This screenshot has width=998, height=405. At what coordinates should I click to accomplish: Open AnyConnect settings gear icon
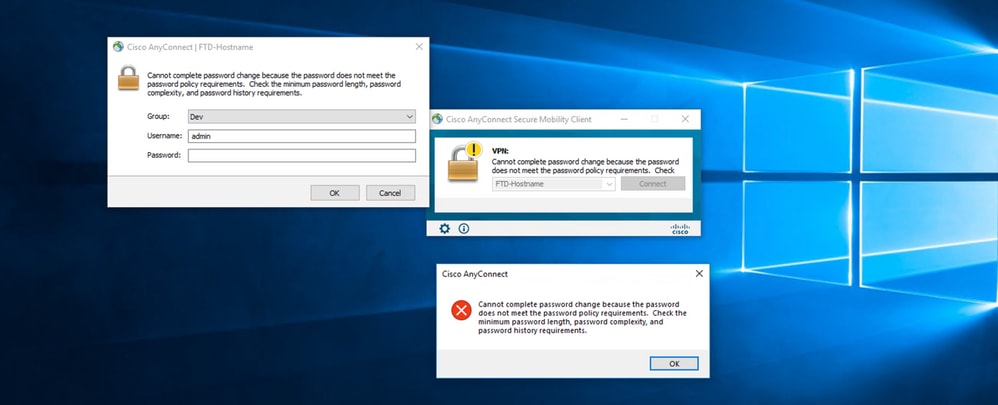click(x=444, y=229)
